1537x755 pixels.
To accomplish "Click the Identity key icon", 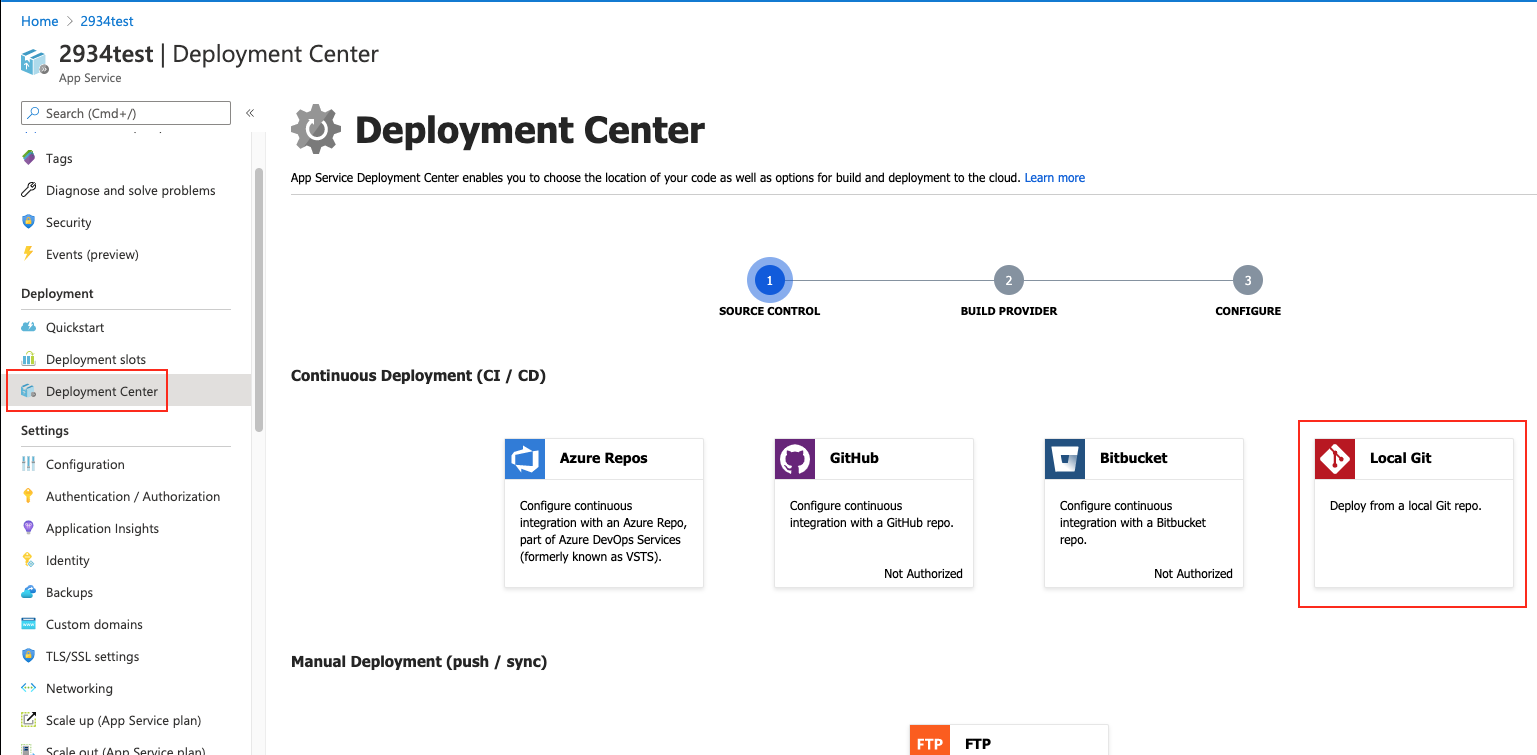I will pos(28,560).
